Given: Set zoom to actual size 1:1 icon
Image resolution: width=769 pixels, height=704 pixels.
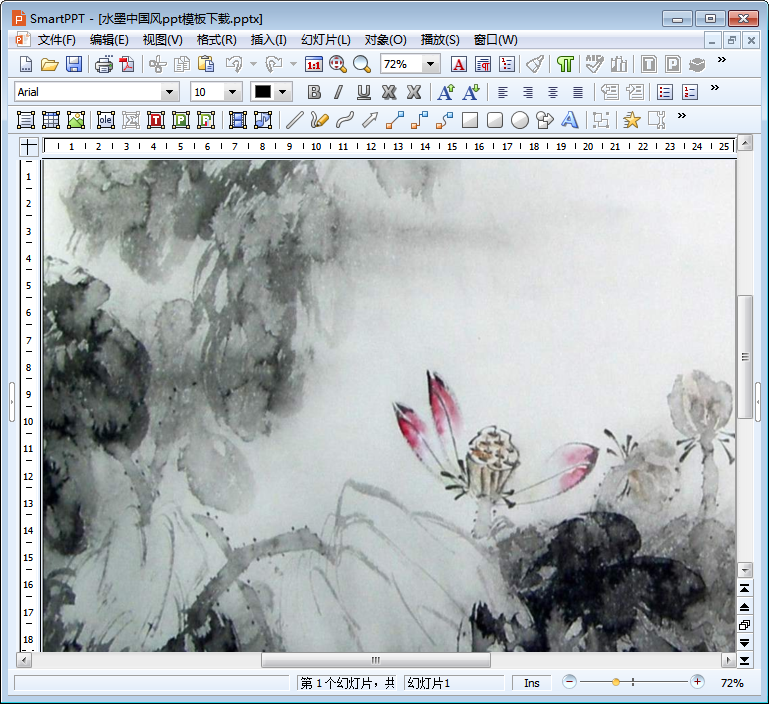Looking at the screenshot, I should tap(313, 64).
